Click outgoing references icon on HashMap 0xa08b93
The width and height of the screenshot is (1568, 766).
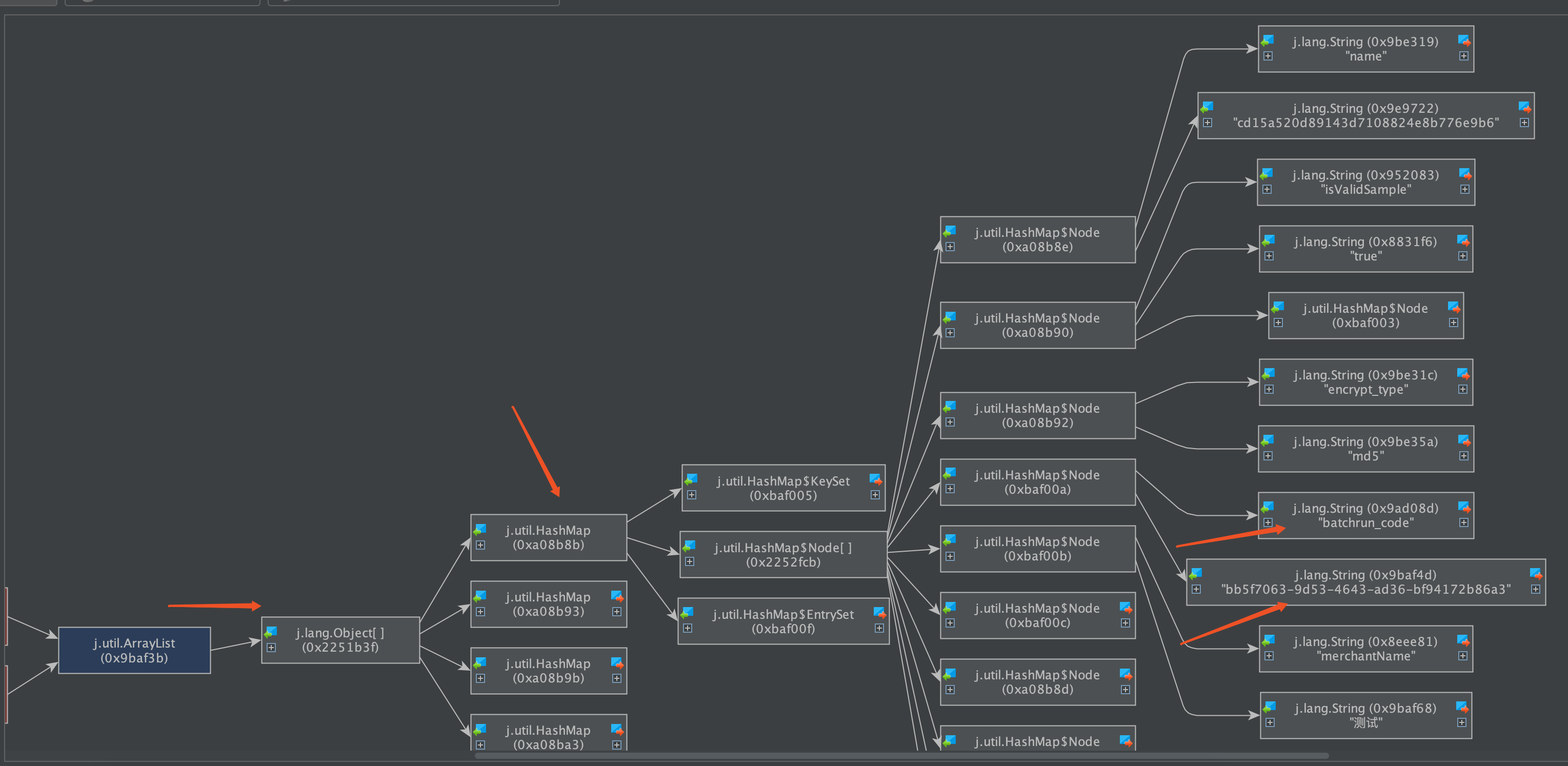pyautogui.click(x=617, y=596)
